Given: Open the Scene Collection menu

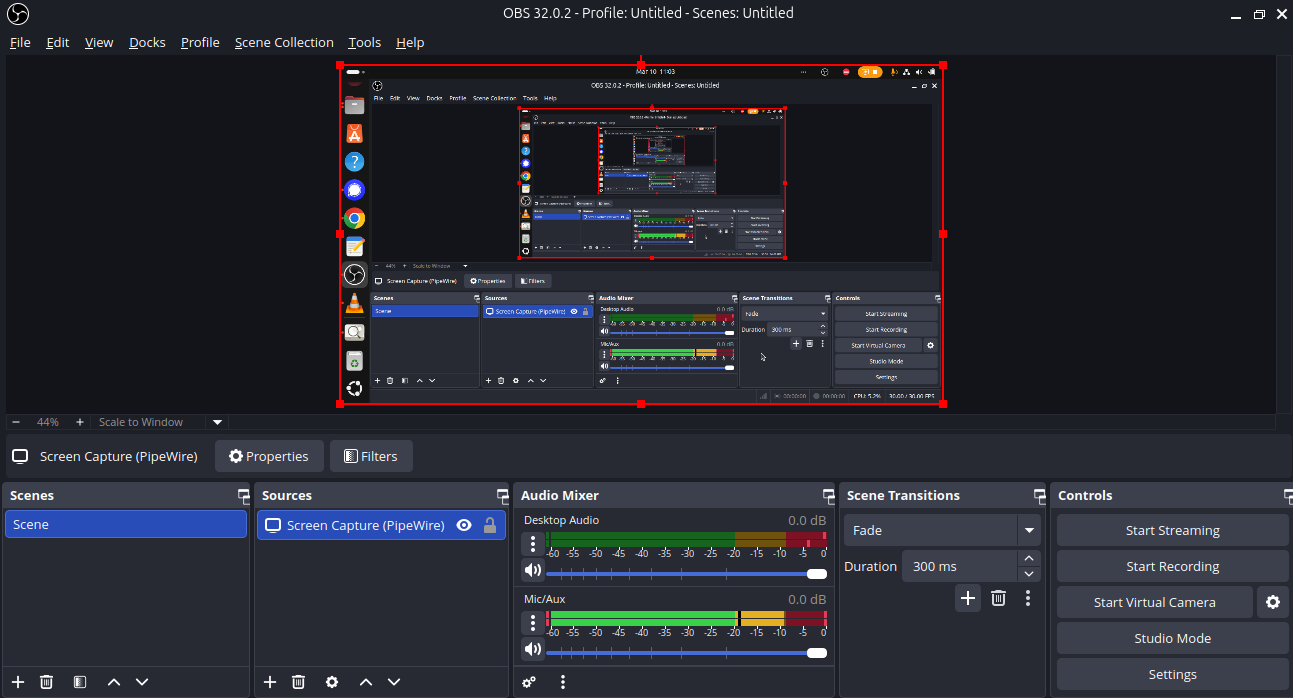Looking at the screenshot, I should point(284,42).
